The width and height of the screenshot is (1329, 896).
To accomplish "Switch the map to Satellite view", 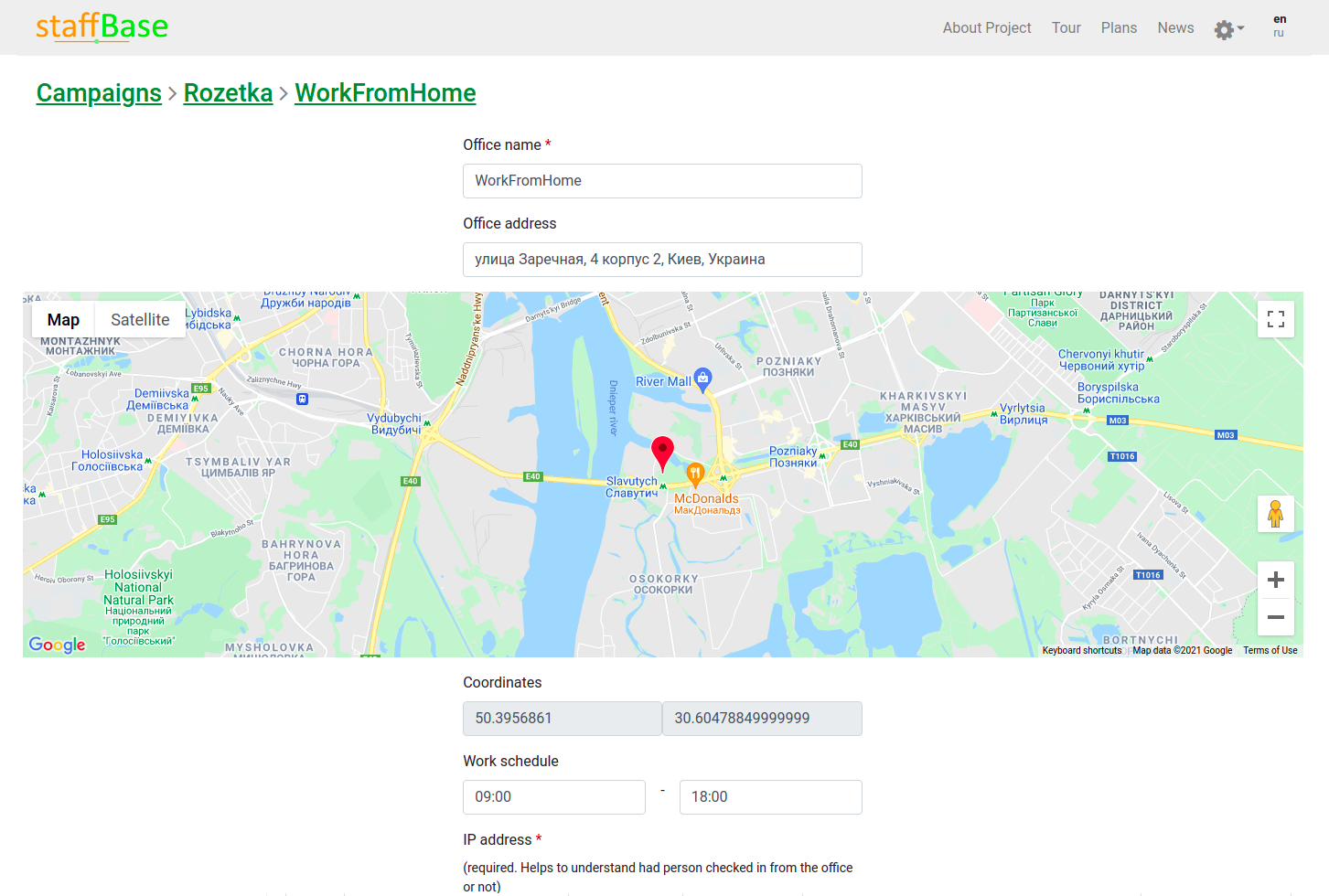I will 139,319.
